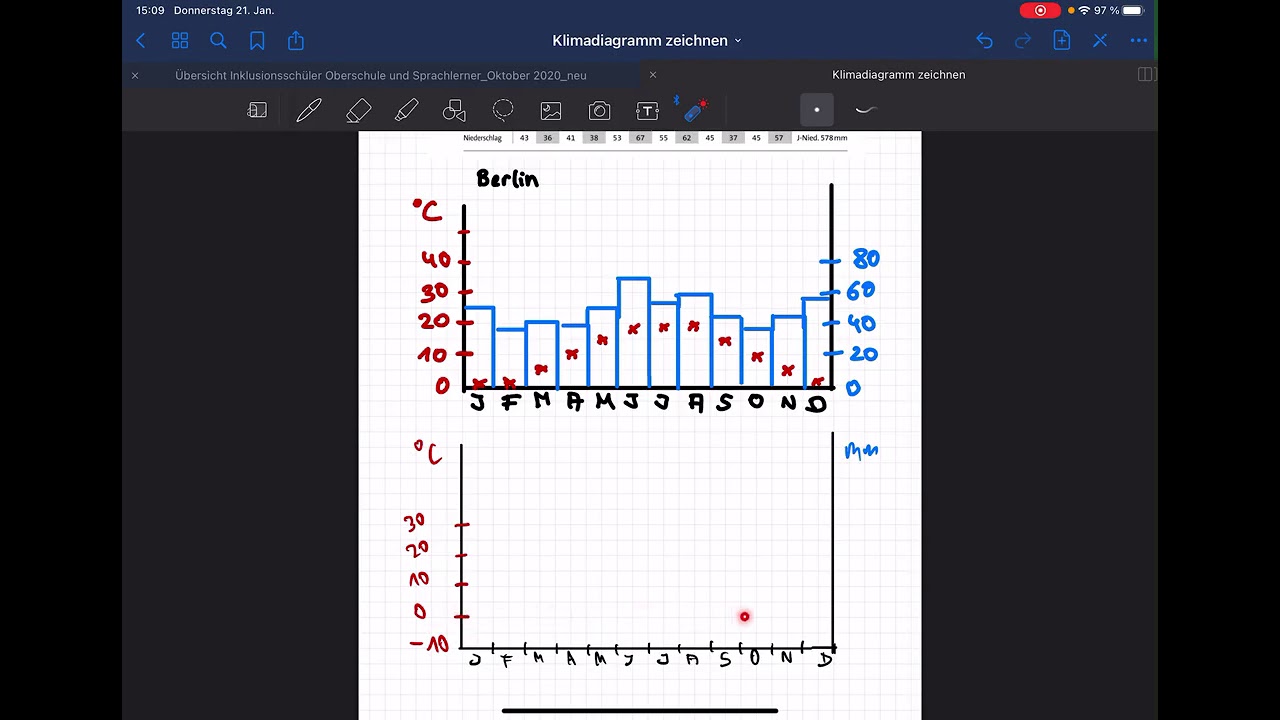Open the search tool
The height and width of the screenshot is (720, 1280).
(x=218, y=41)
